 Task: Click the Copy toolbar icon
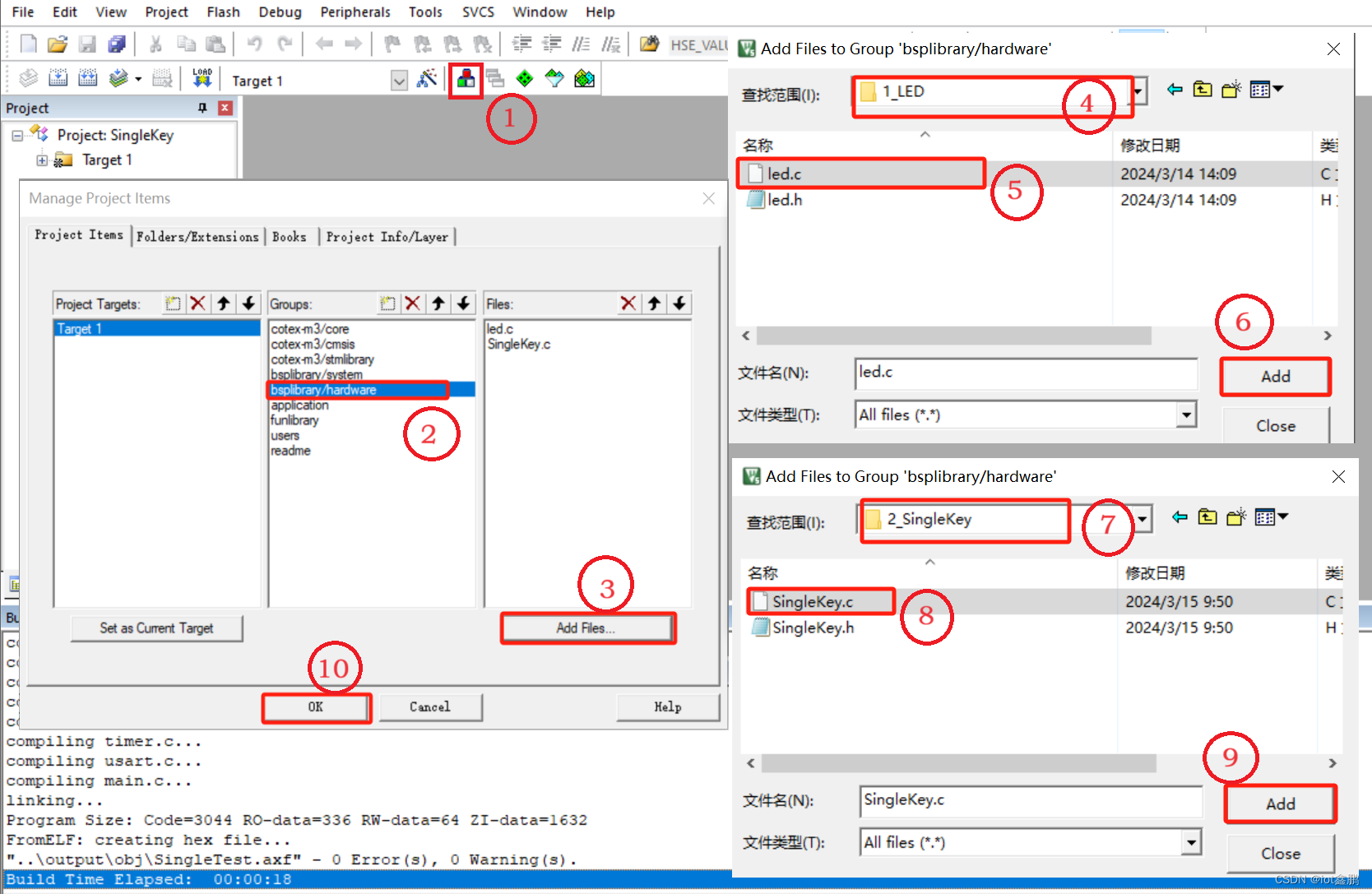[186, 44]
